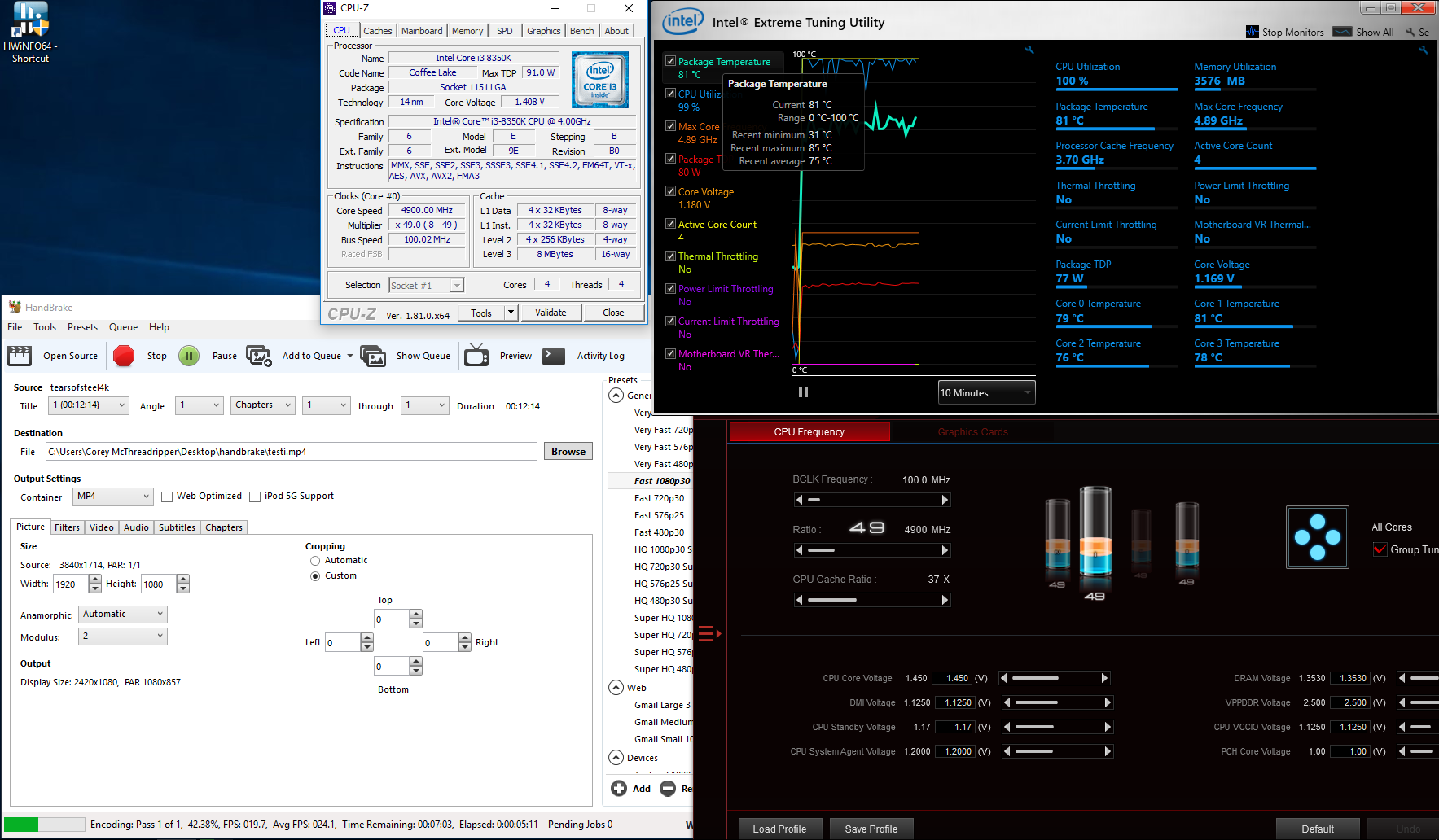Viewport: 1439px width, 840px height.
Task: Click the DRAM Voltage slider track
Action: click(1424, 678)
